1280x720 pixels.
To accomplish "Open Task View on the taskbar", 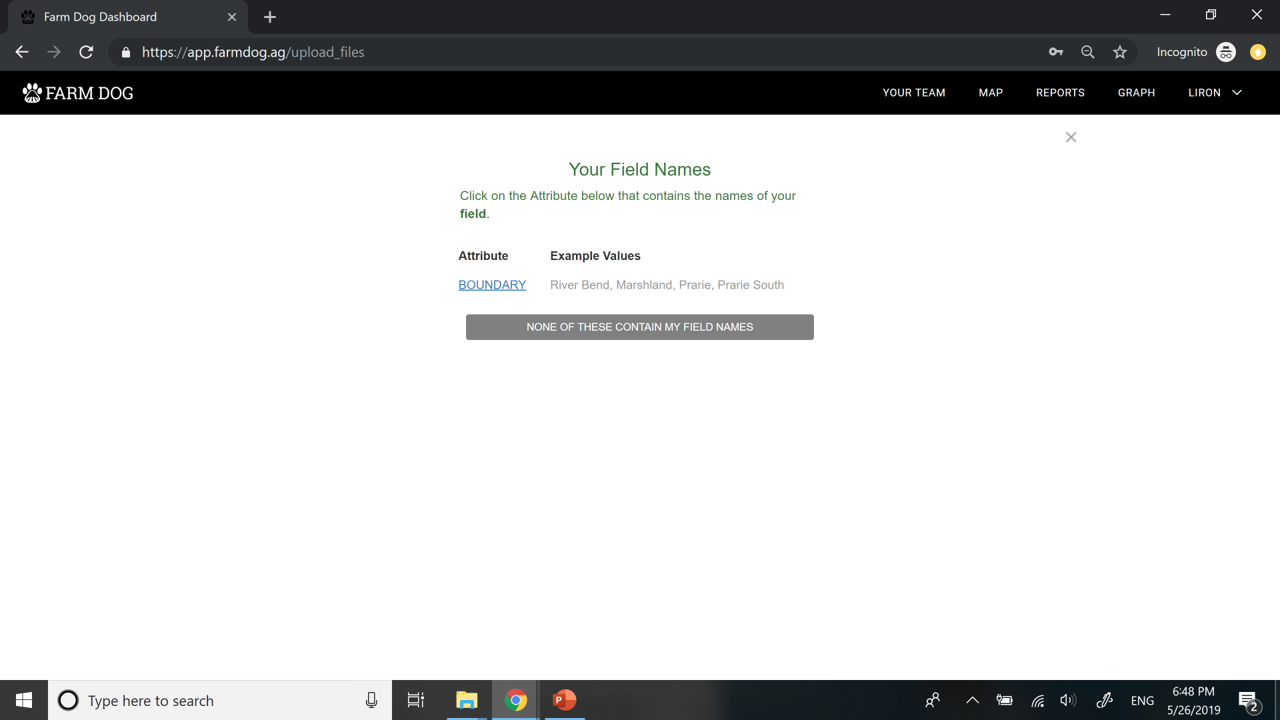I will coord(416,700).
